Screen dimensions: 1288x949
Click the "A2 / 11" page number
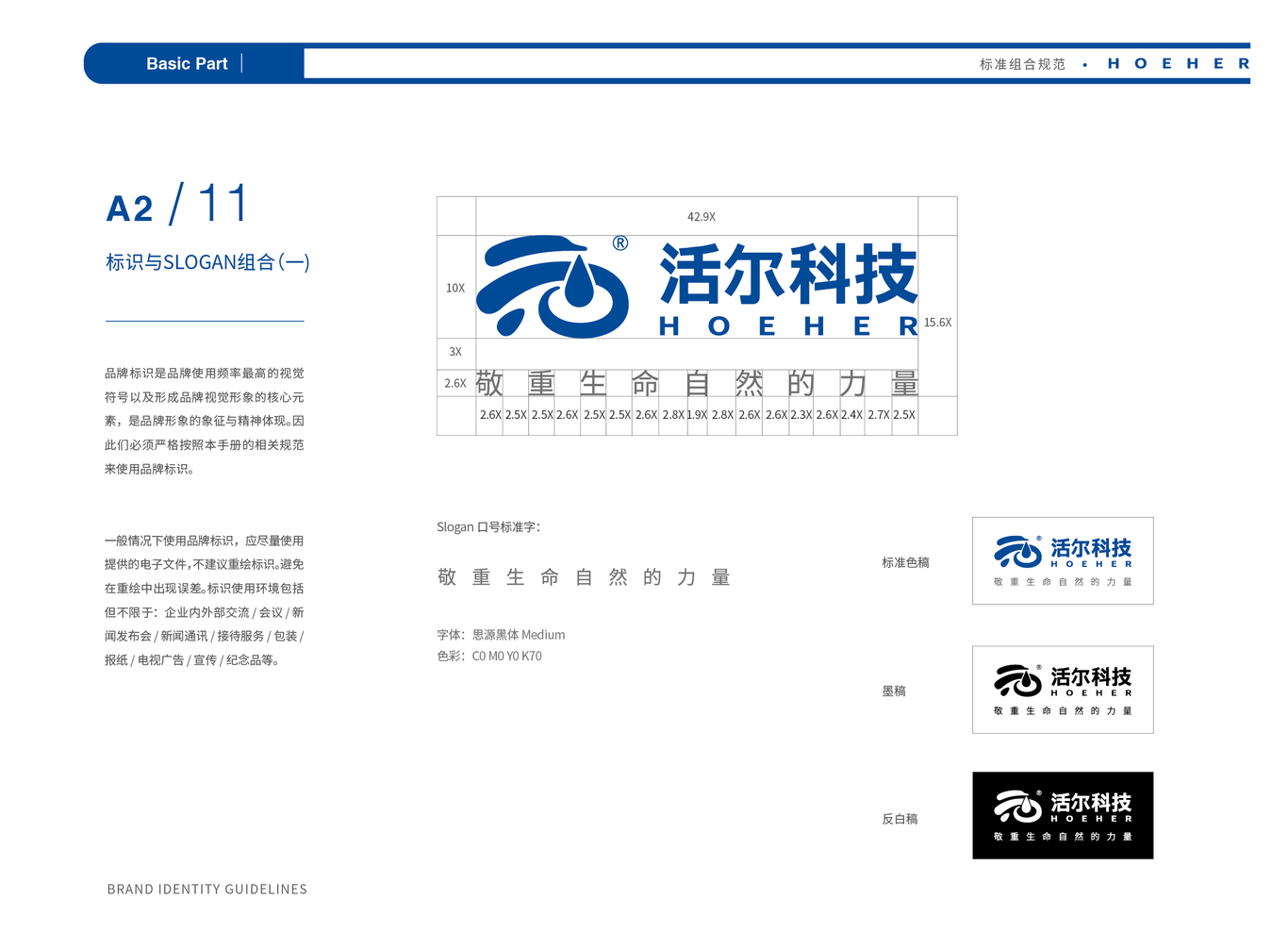point(177,204)
